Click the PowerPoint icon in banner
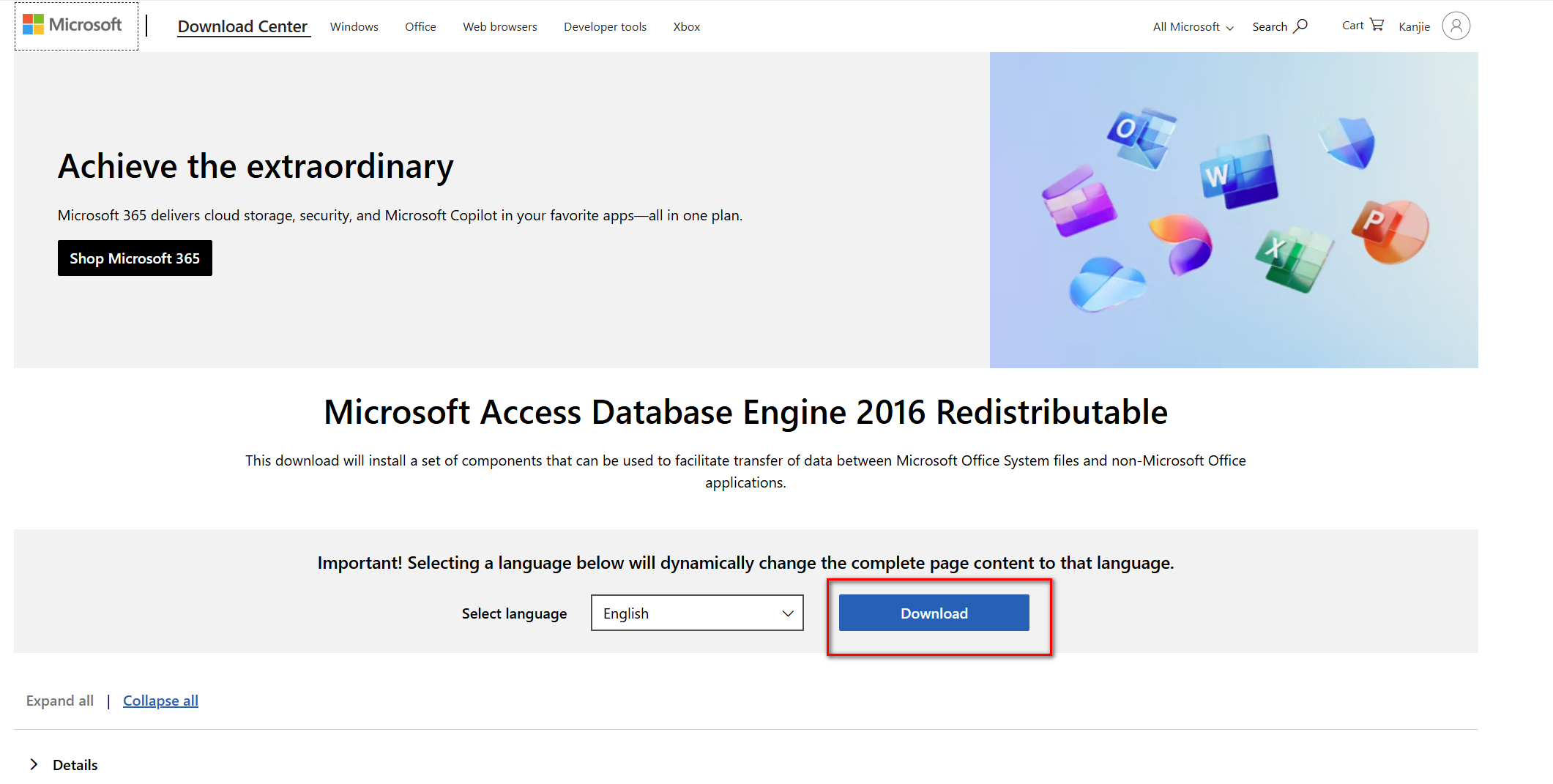Screen dimensions: 1553x784 click(1390, 230)
